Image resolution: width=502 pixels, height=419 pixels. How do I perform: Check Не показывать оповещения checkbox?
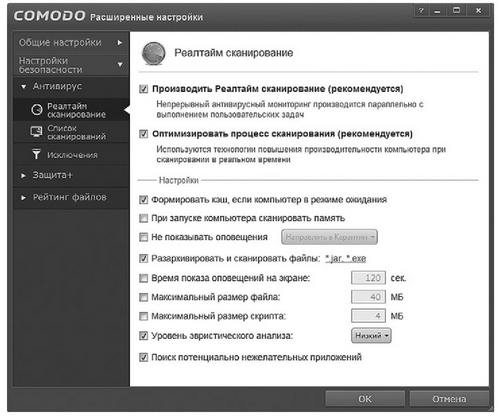point(143,237)
